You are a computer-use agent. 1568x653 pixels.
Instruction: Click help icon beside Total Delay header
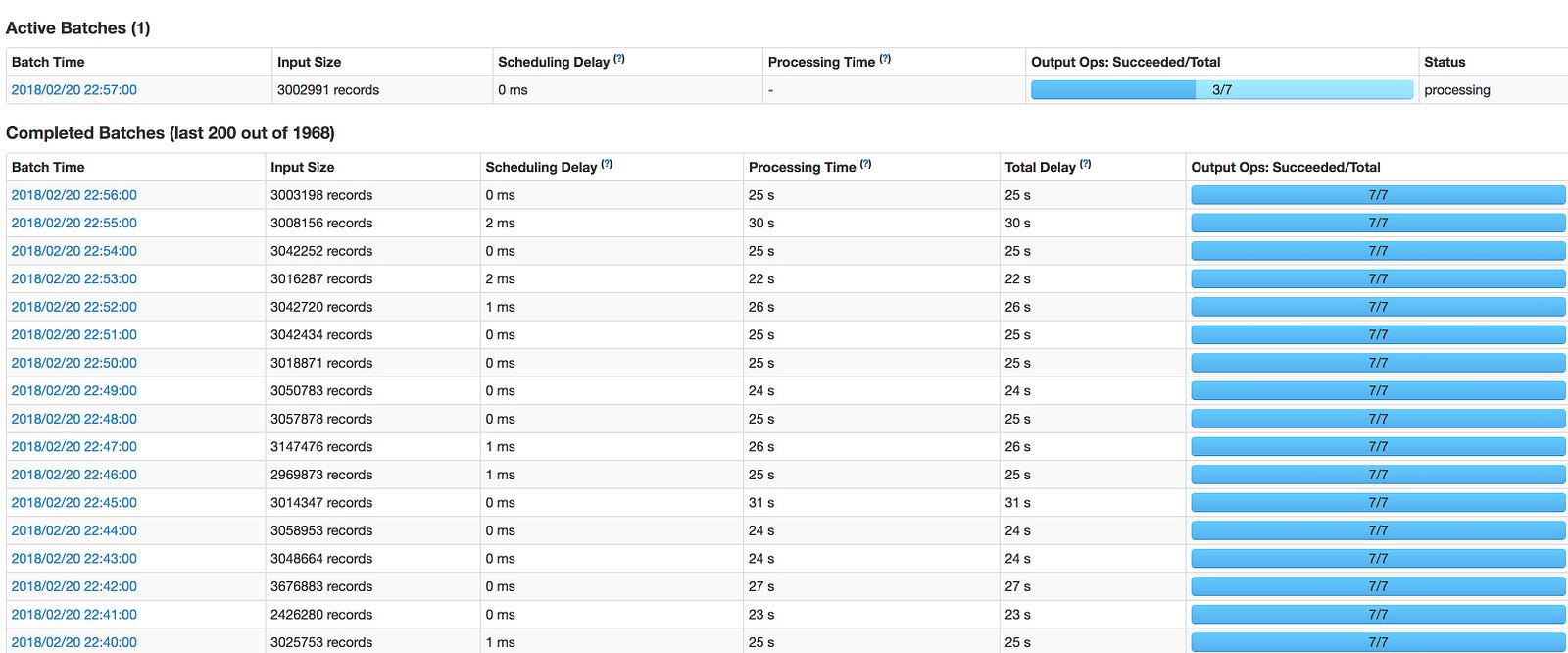pyautogui.click(x=1085, y=165)
